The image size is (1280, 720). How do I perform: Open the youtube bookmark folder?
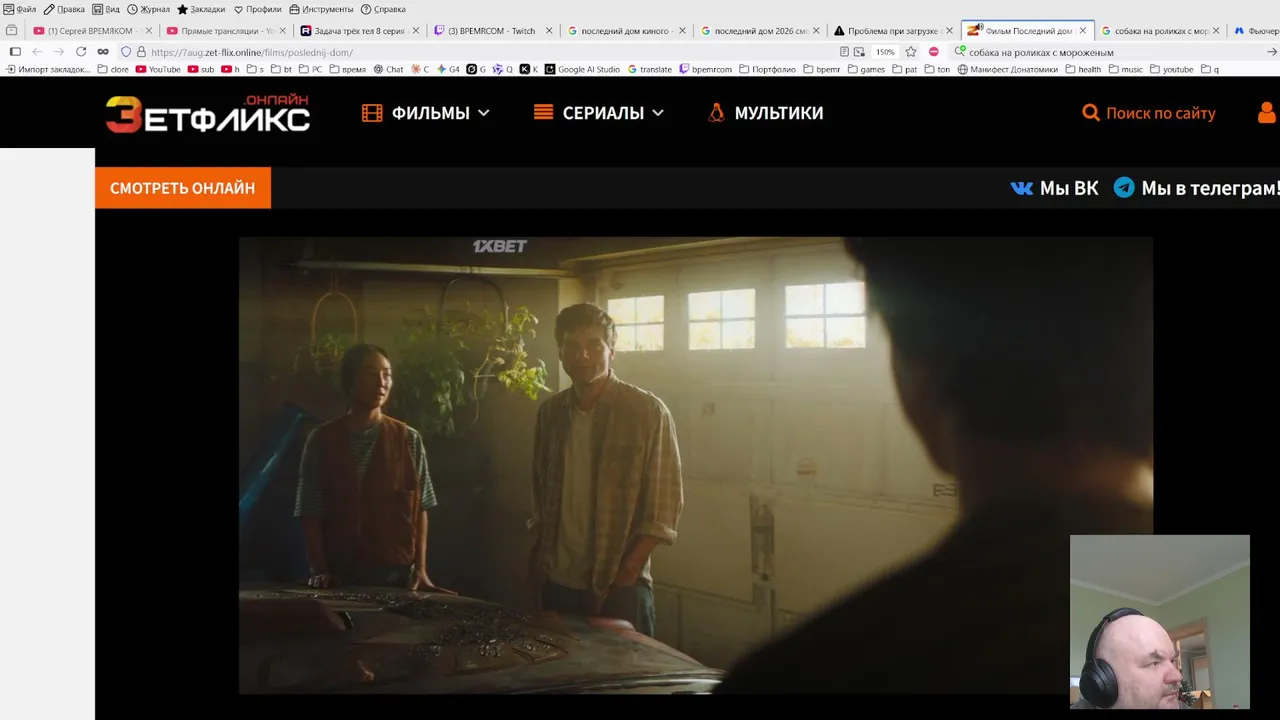click(x=1172, y=70)
